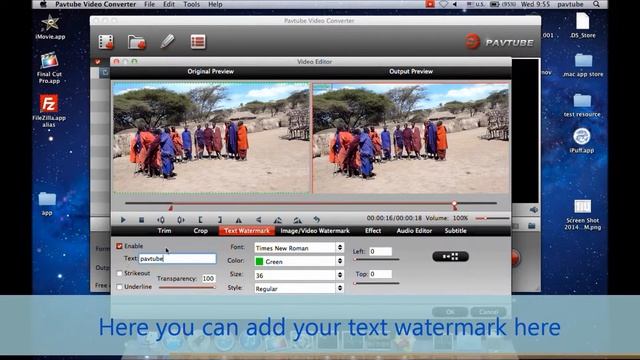Switch to the Effect tab
Viewport: 640px width, 360px height.
(x=373, y=231)
